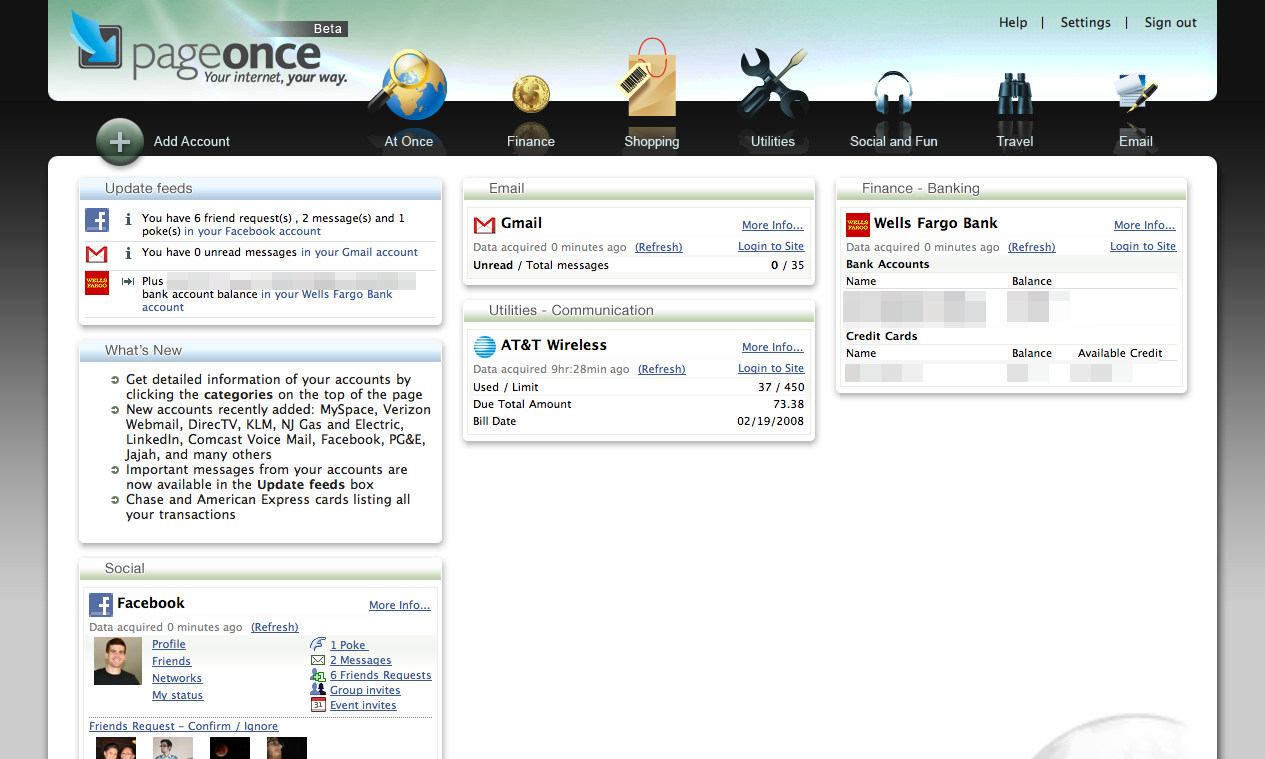
Task: Select the Finance menu label
Action: click(x=531, y=142)
